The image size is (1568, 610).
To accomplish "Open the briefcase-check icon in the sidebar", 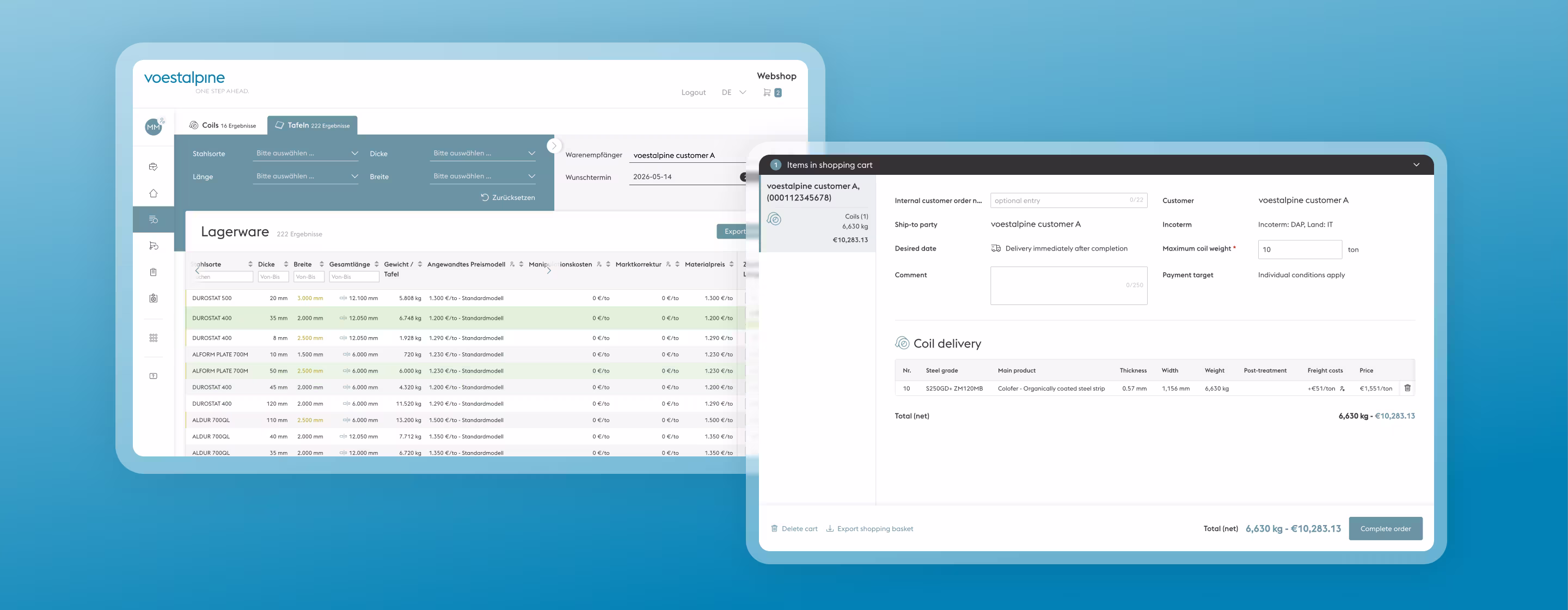I will (x=154, y=166).
